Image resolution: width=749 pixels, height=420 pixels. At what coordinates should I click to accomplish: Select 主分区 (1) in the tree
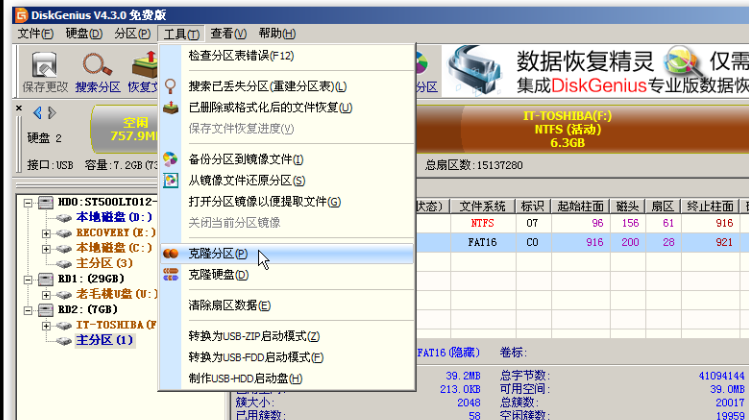(105, 340)
